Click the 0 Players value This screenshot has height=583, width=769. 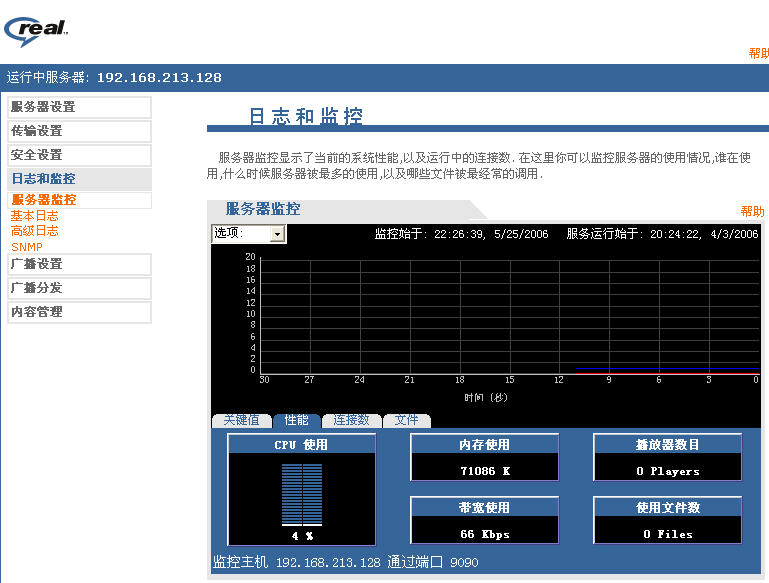pos(667,471)
